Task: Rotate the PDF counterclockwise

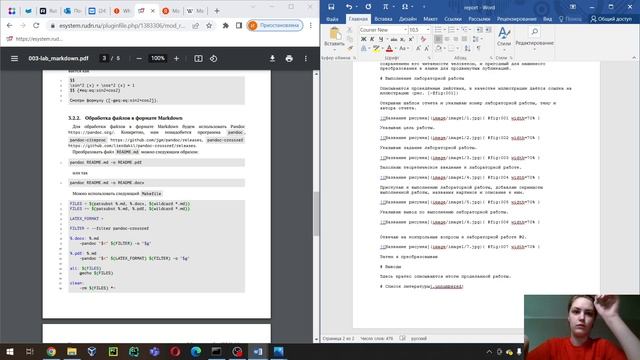Action: click(213, 58)
